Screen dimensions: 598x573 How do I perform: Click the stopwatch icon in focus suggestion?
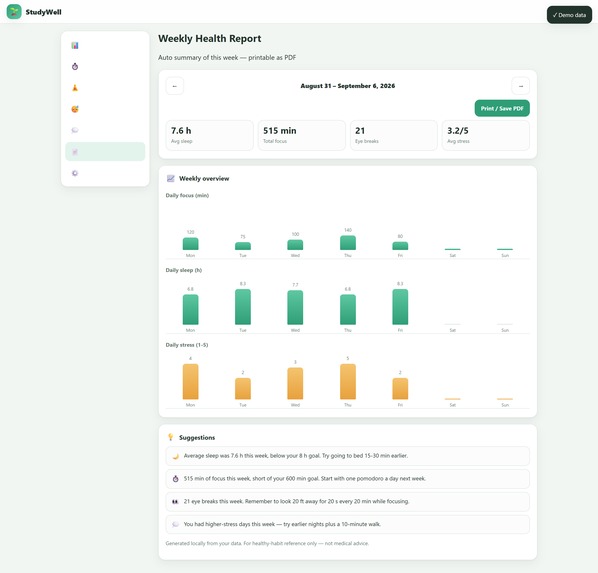tap(175, 479)
